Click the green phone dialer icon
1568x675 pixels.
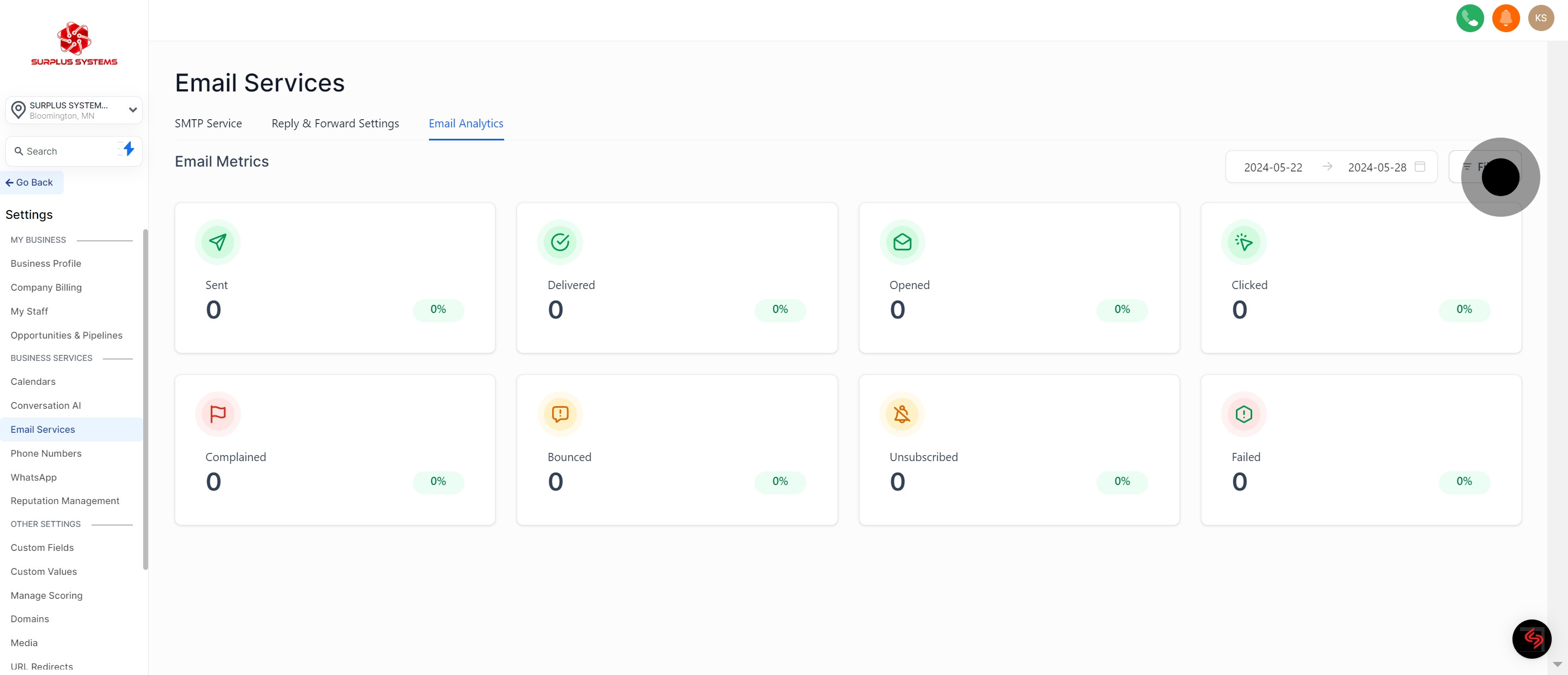point(1469,19)
